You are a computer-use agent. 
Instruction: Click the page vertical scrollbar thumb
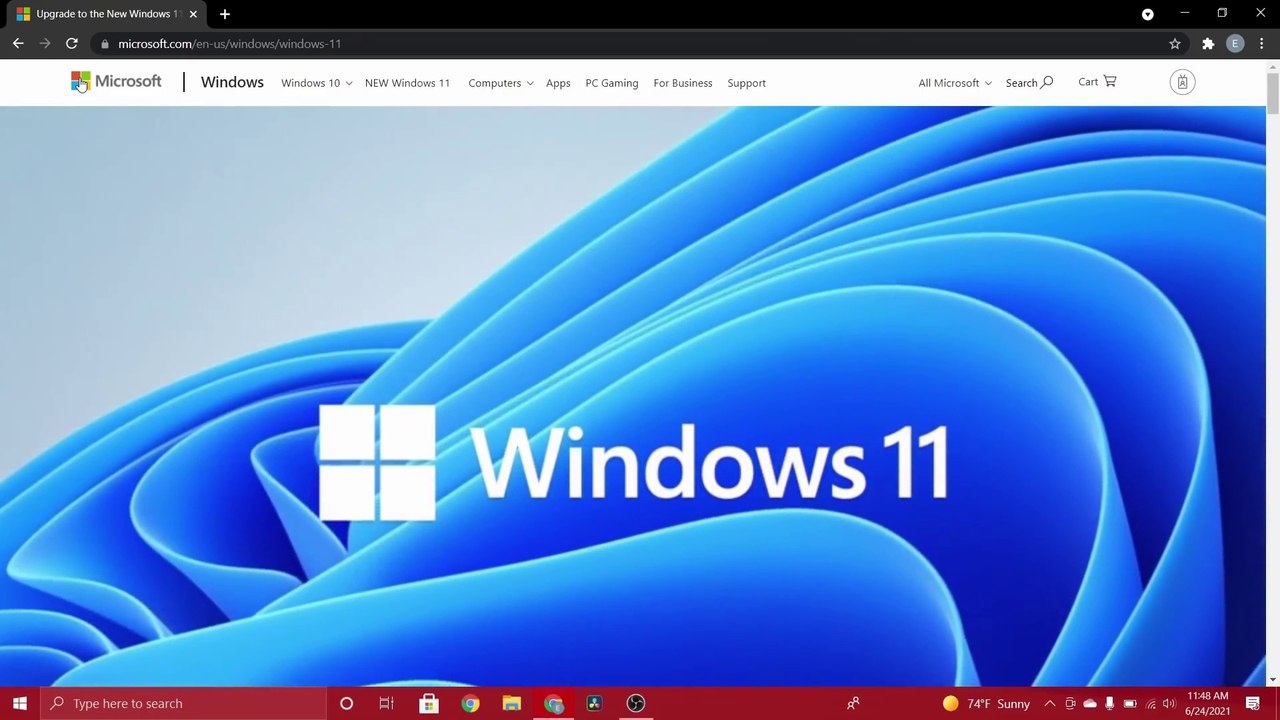1272,94
